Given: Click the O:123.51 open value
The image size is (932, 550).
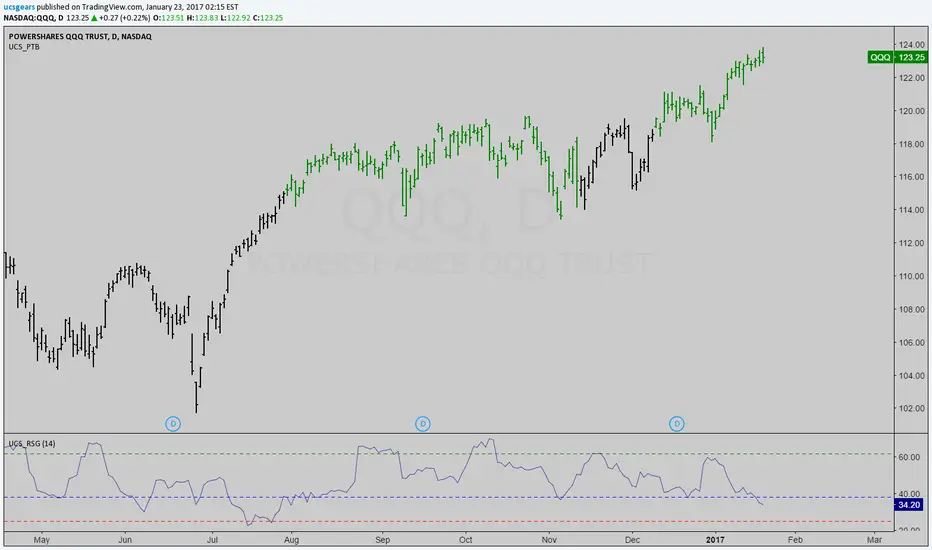Looking at the screenshot, I should pos(168,18).
